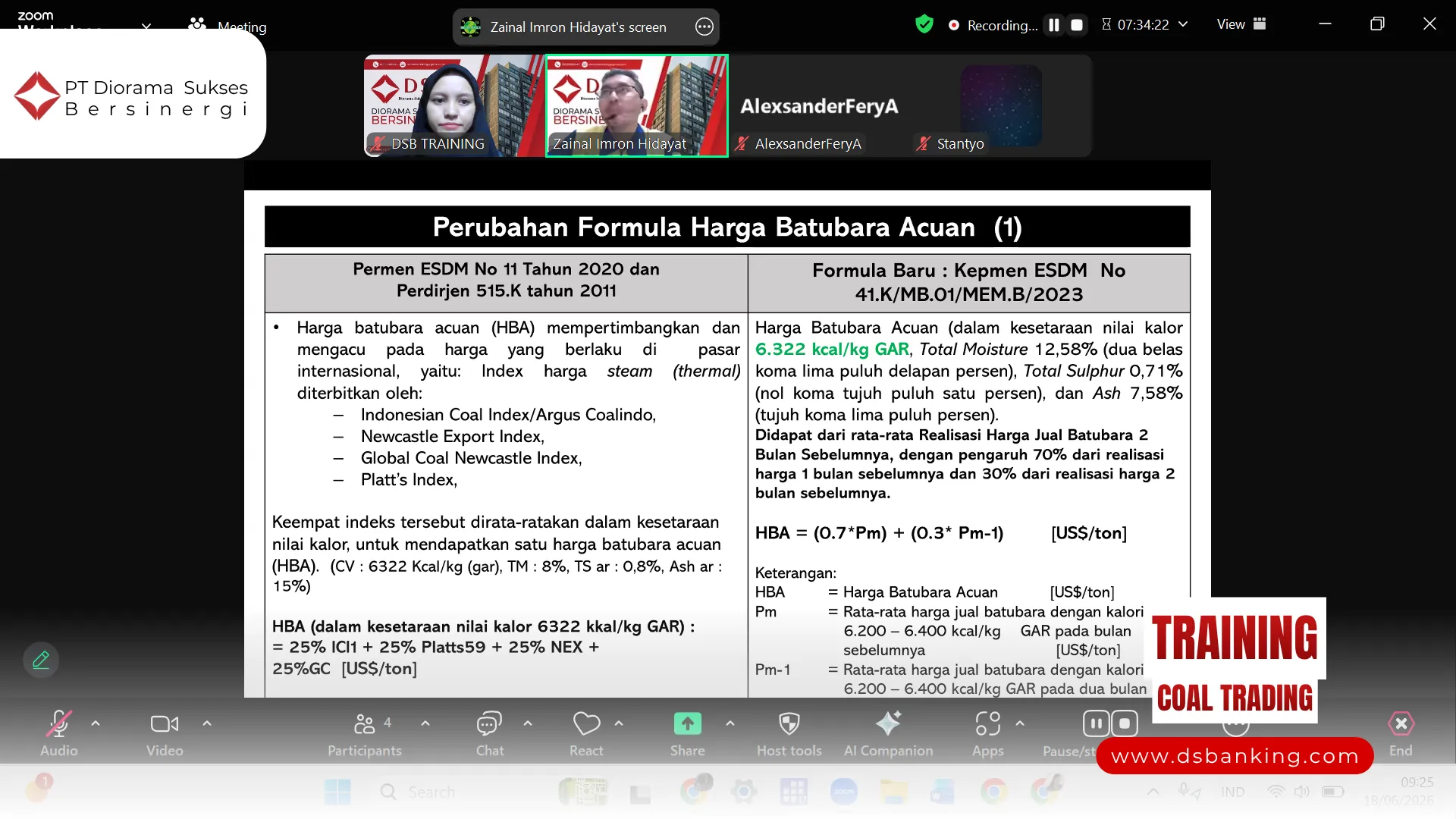Open Host tools shield

pyautogui.click(x=789, y=733)
